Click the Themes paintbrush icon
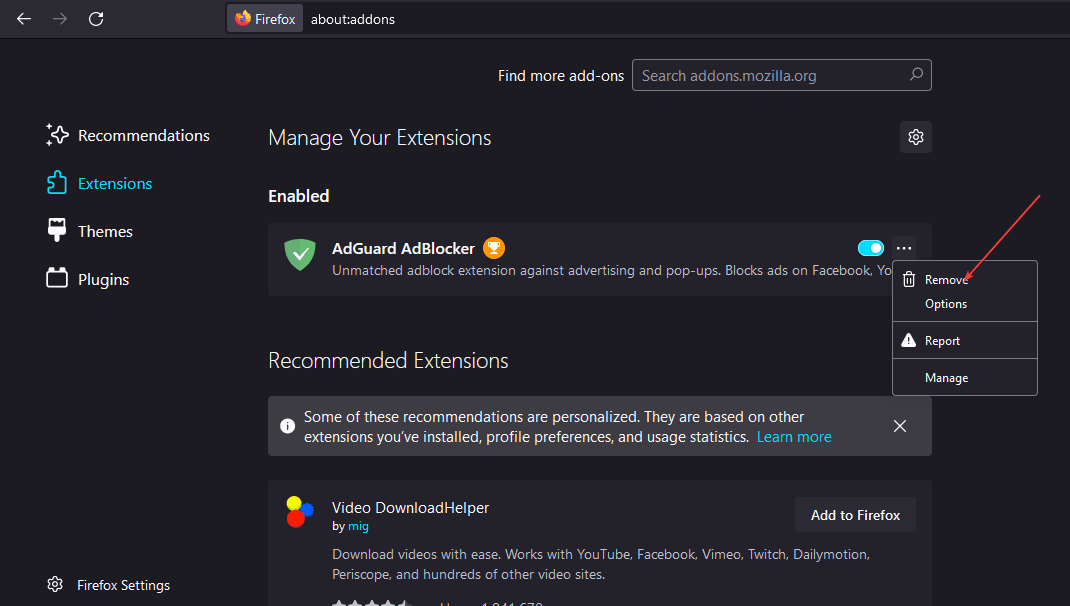 pos(57,230)
